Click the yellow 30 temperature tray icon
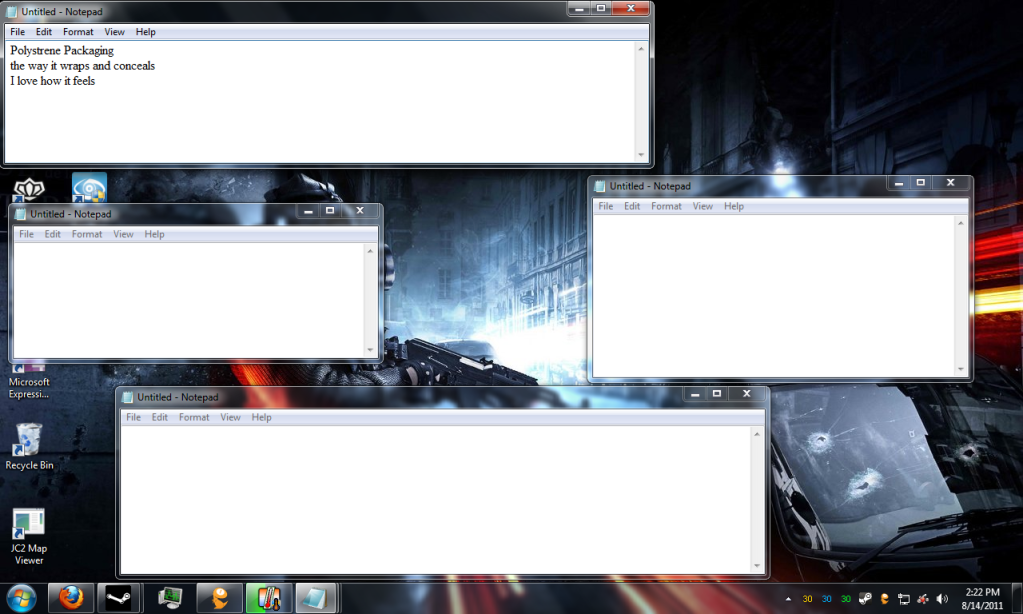This screenshot has height=614, width=1023. [807, 599]
